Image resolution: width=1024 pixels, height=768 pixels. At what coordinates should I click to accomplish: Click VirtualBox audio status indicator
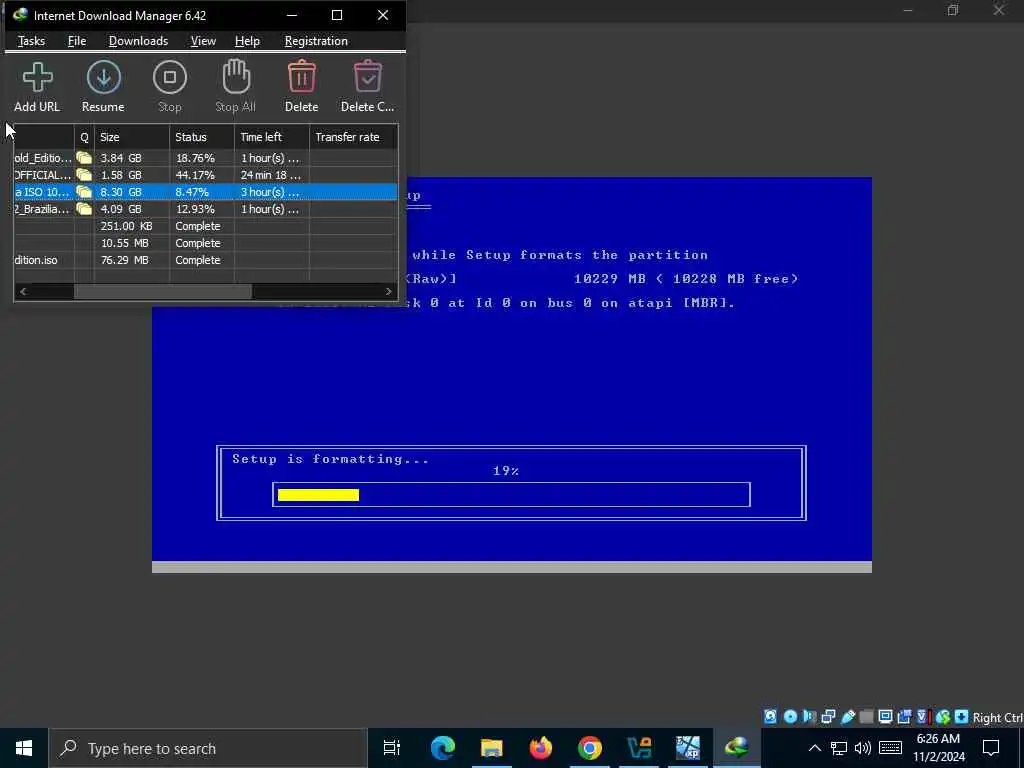point(809,716)
